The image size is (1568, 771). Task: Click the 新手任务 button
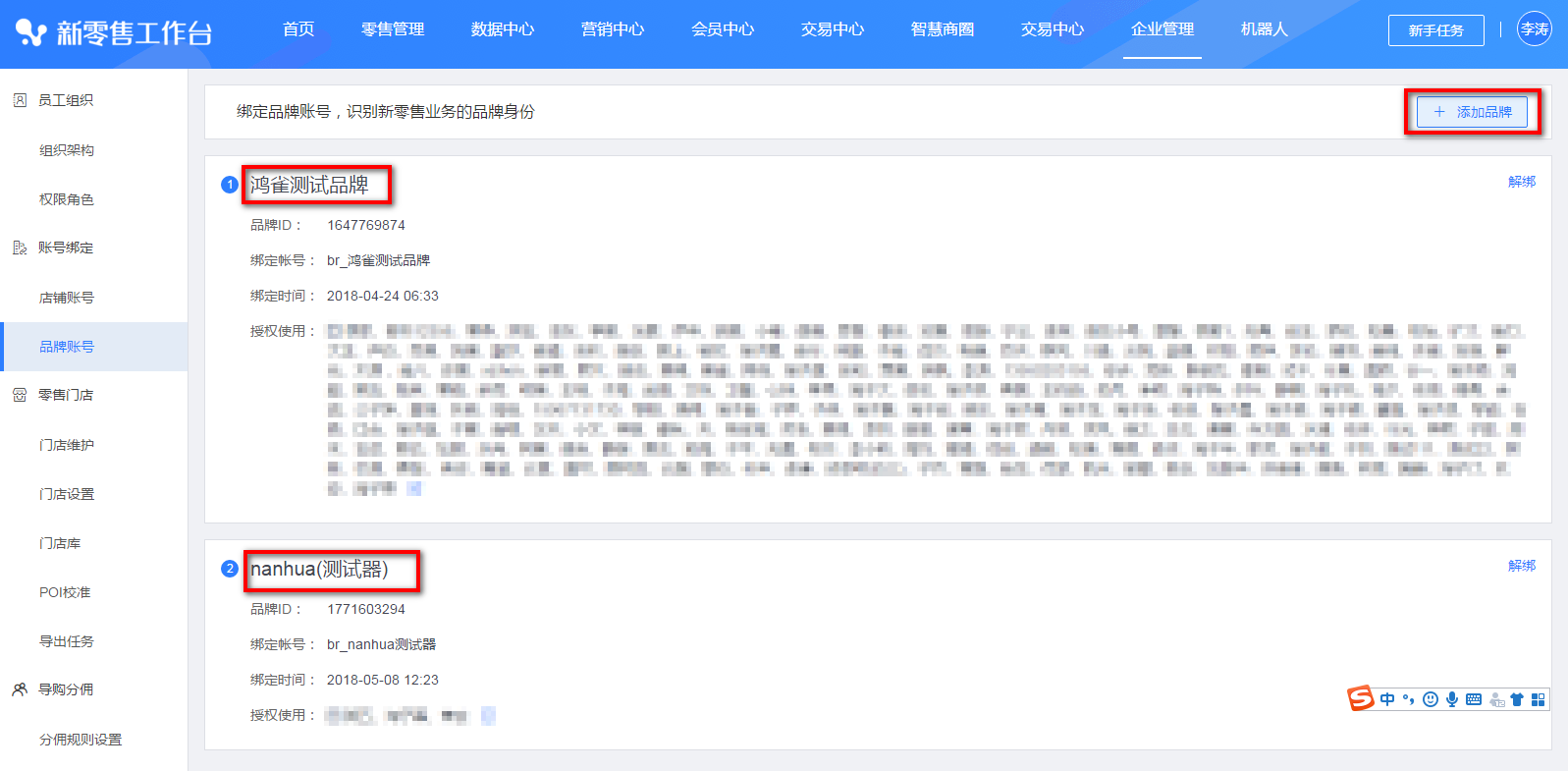1435,30
